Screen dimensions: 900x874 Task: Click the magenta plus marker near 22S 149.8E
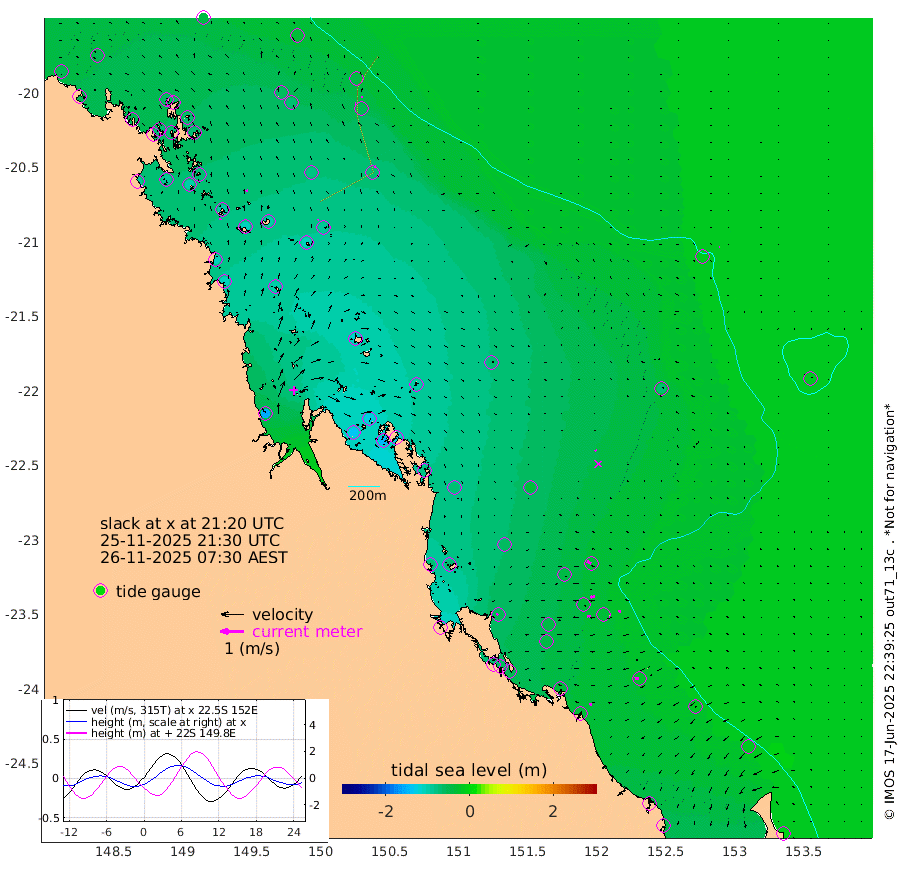(x=294, y=390)
